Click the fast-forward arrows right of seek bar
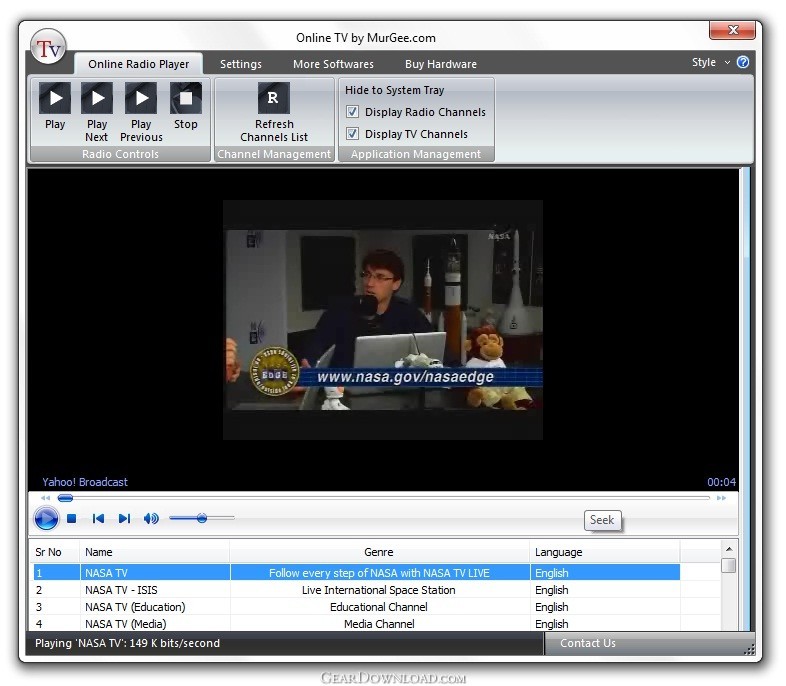 (721, 498)
